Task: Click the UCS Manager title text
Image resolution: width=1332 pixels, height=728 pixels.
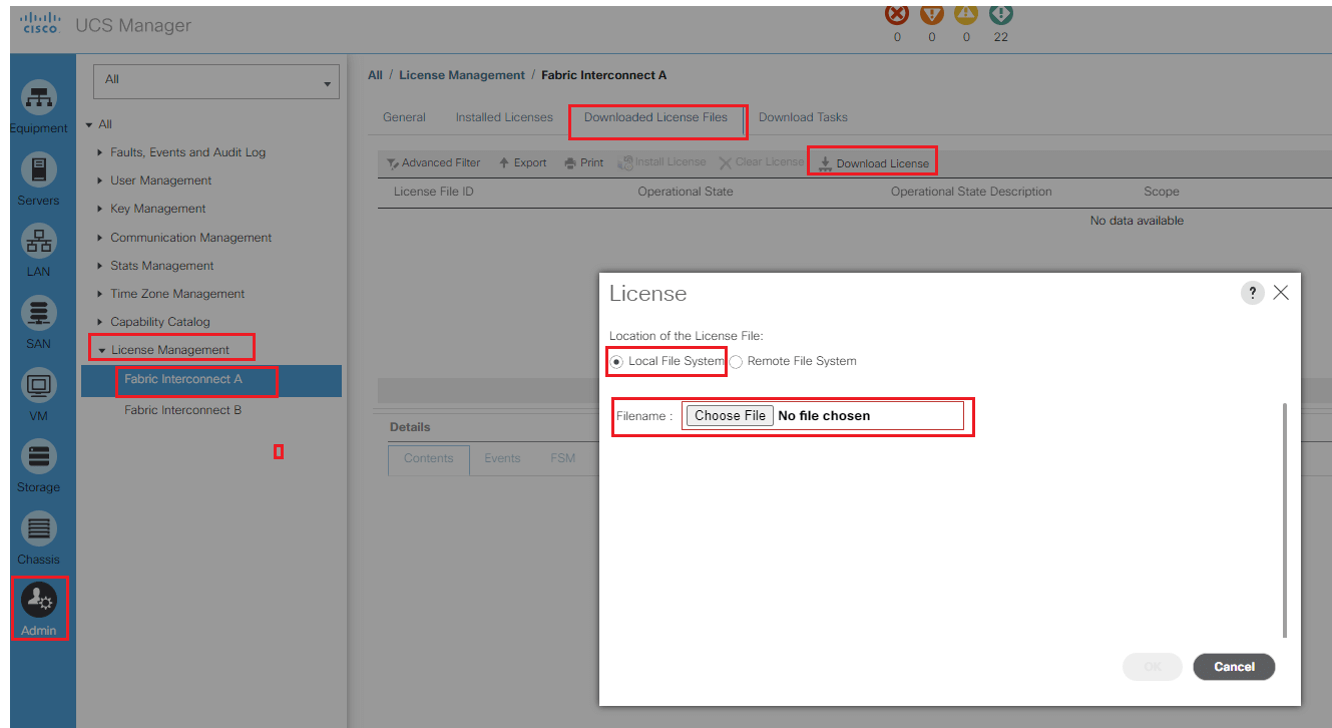Action: [x=133, y=25]
